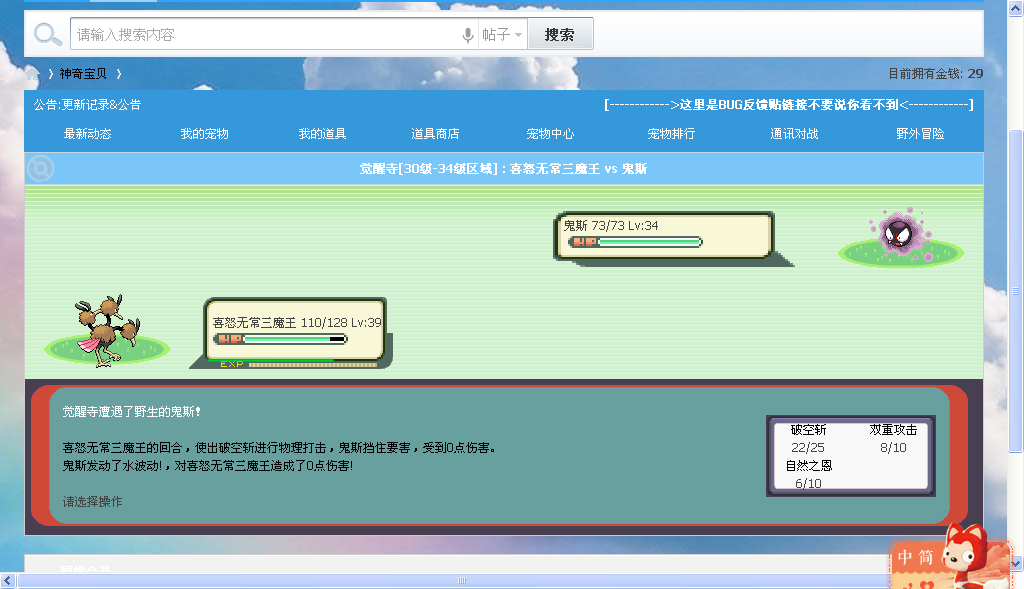Click the 喜怒无常三魔王 110/128 Lv:39 status text
The width and height of the screenshot is (1024, 589).
click(297, 323)
